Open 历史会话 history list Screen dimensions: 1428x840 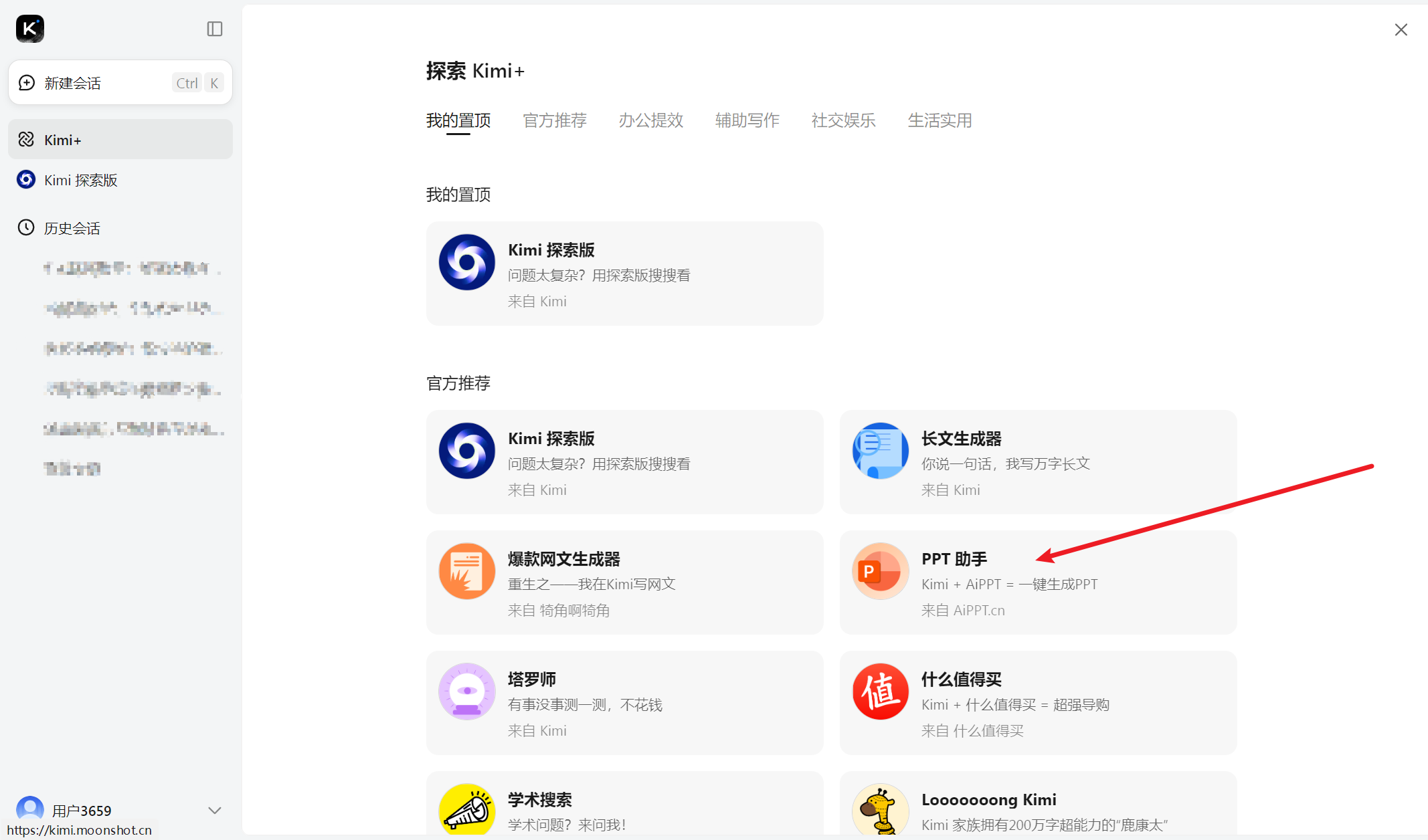pos(72,228)
